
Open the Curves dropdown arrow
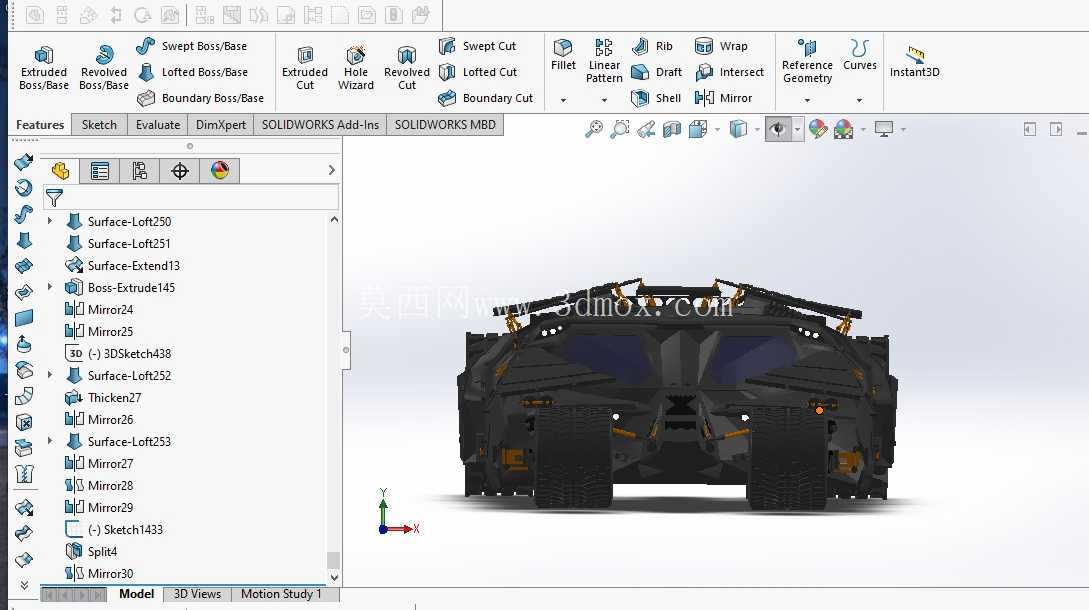coord(859,100)
